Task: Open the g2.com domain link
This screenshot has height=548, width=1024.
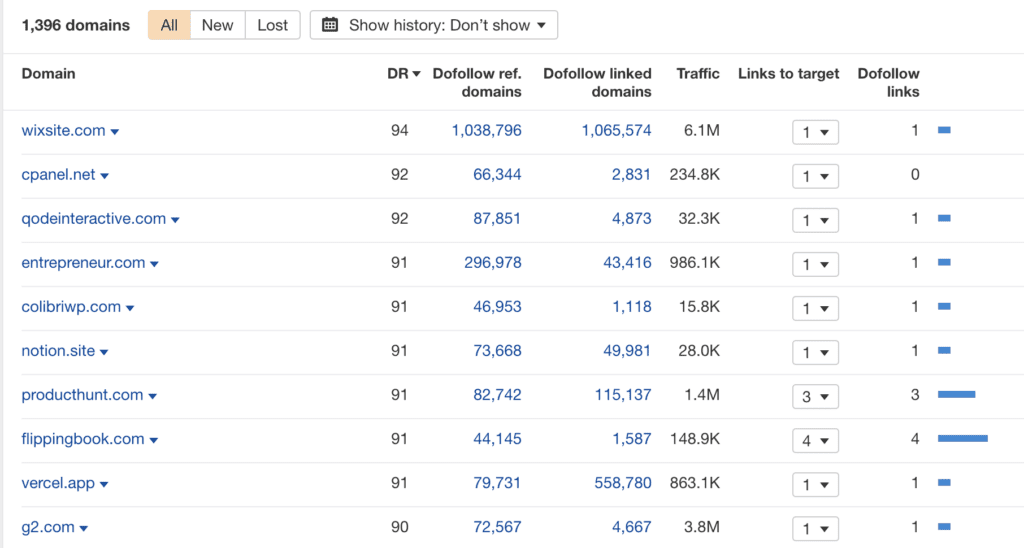Action: point(48,527)
